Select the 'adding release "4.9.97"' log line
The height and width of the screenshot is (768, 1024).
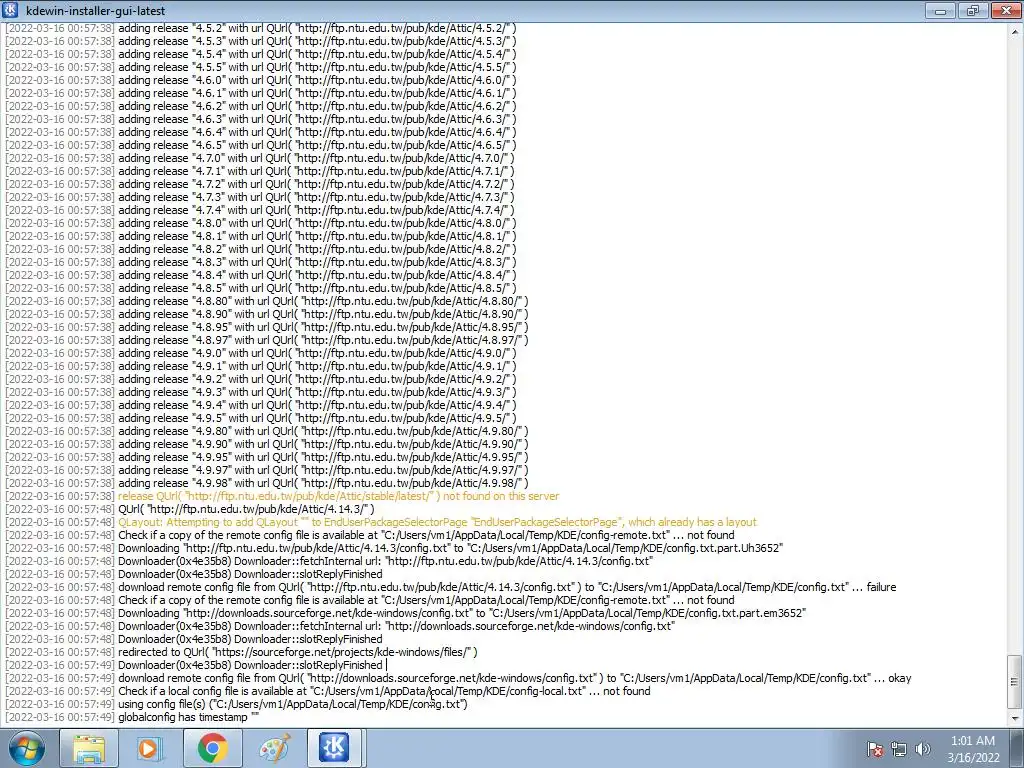pos(267,470)
